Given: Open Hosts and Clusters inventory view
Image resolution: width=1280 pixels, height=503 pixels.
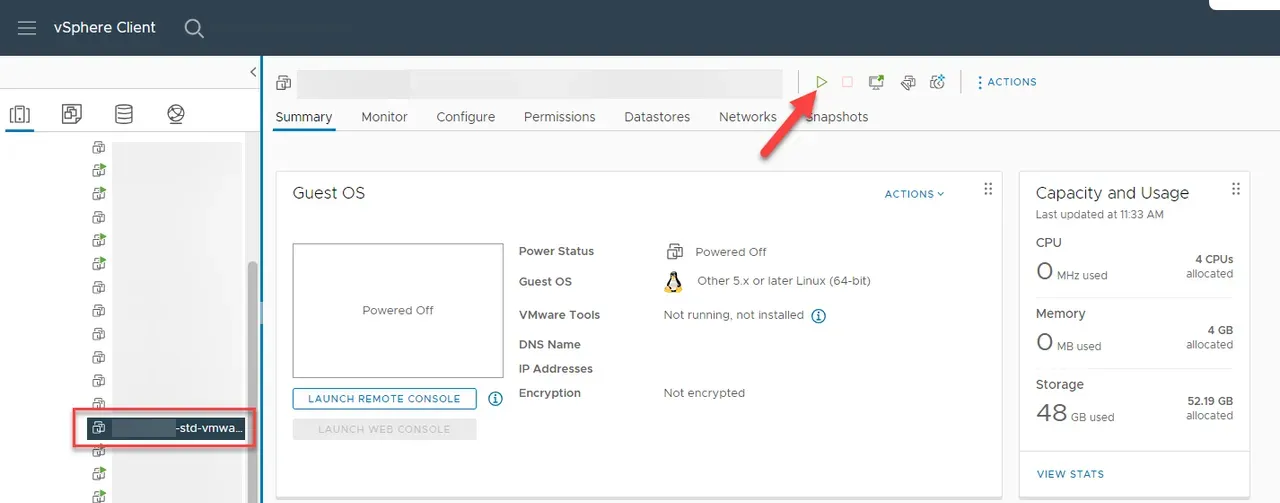Looking at the screenshot, I should [19, 114].
